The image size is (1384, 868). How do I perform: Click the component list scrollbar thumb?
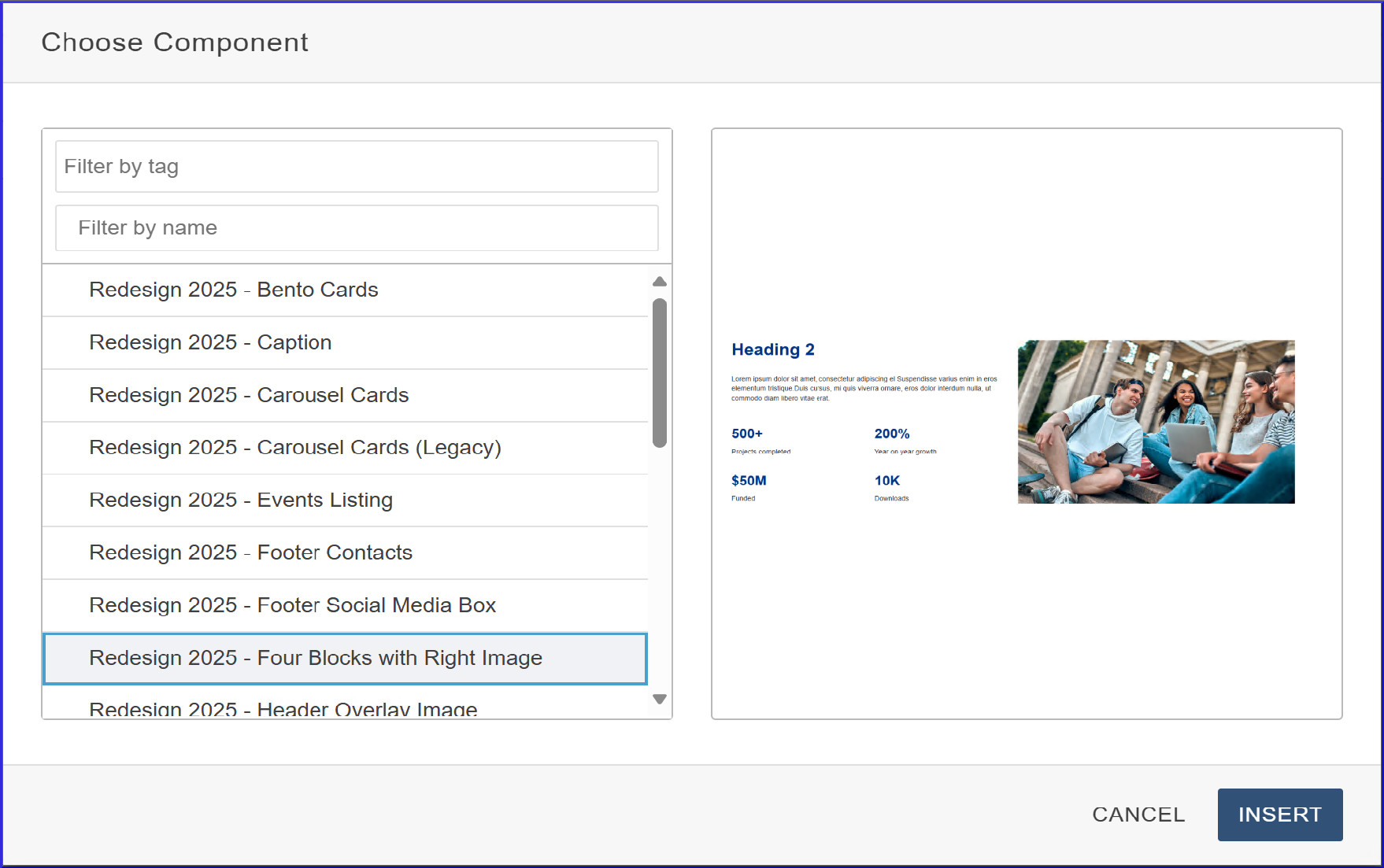660,371
